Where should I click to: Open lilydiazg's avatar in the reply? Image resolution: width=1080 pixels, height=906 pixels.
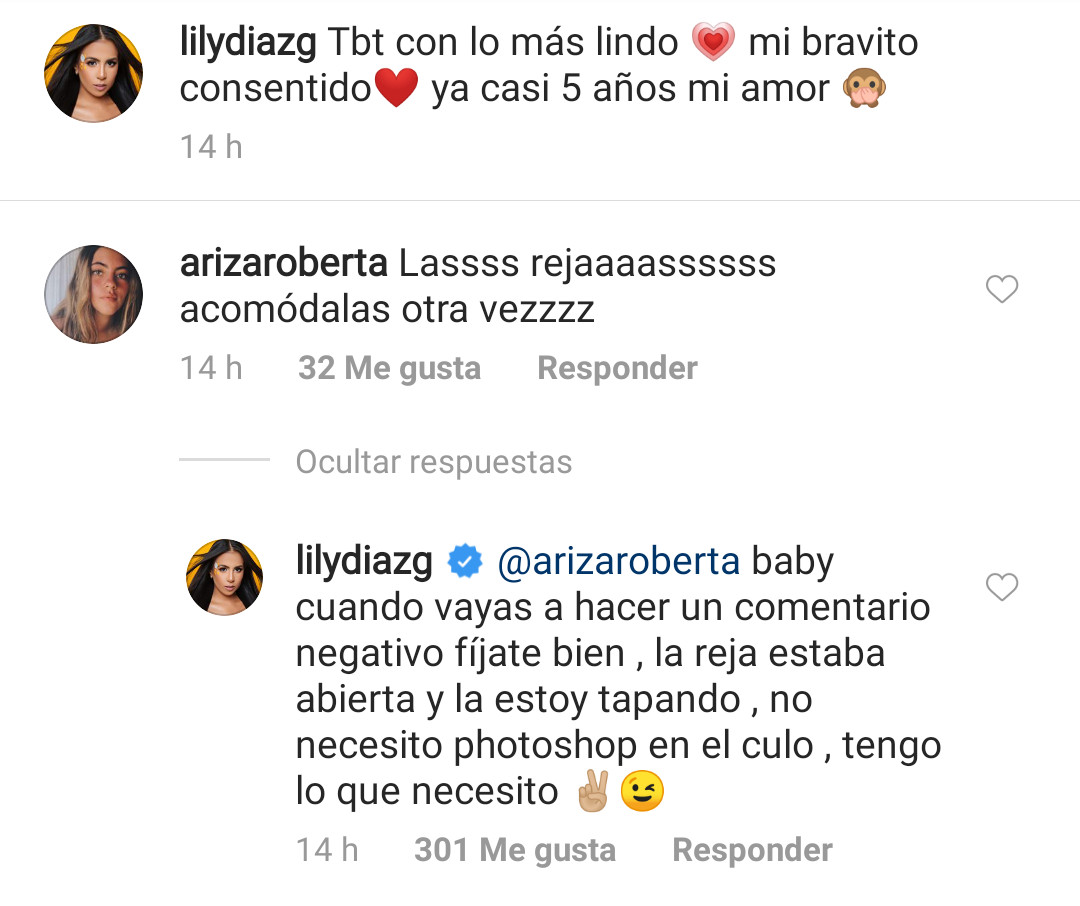pos(225,577)
